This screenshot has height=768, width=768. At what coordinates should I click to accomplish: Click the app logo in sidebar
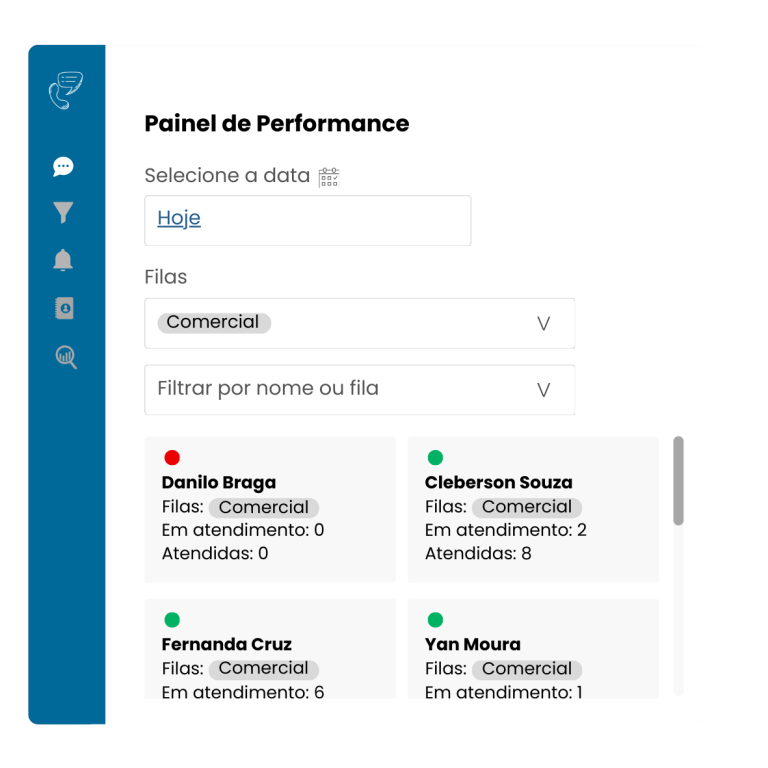65,90
